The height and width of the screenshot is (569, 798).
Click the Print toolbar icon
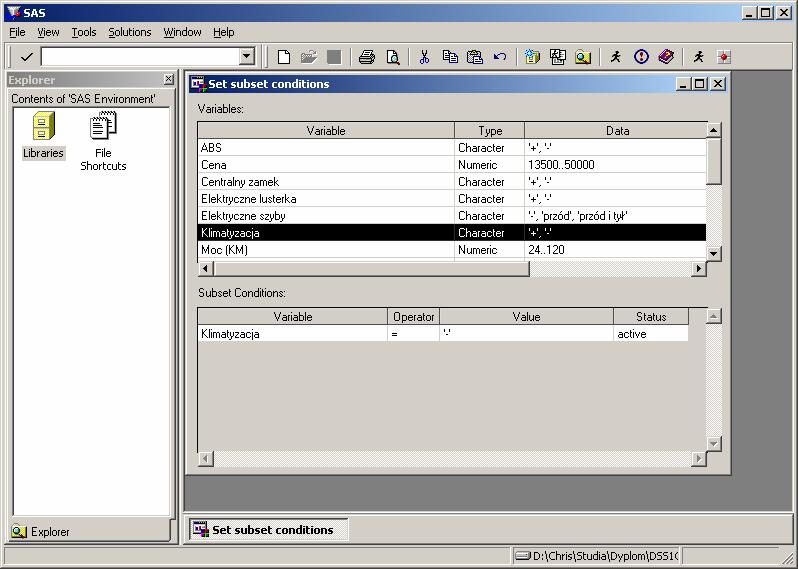367,57
